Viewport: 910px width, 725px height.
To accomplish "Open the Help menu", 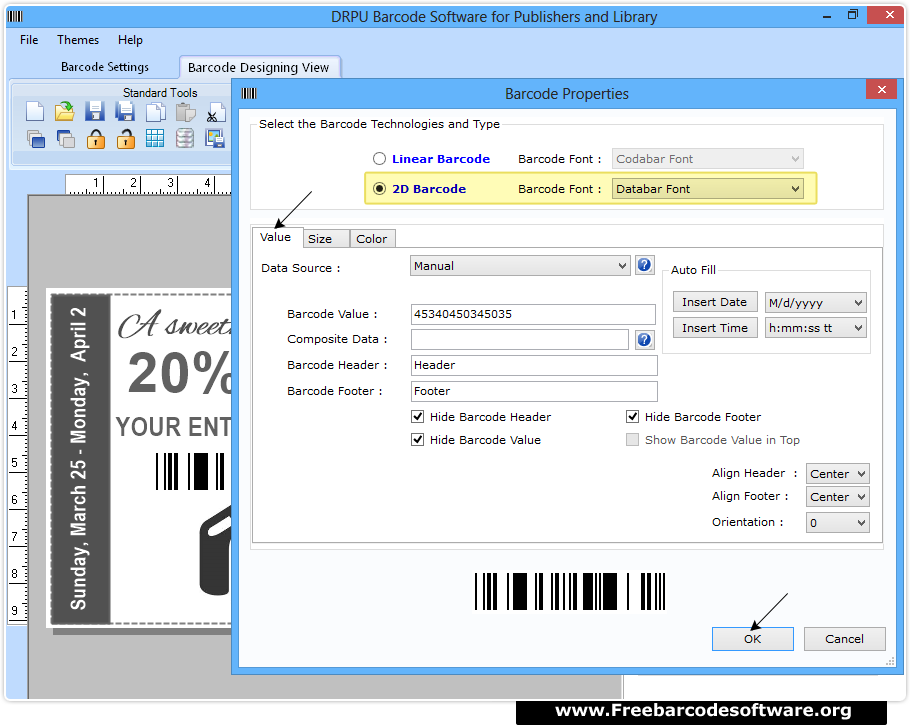I will coord(130,40).
